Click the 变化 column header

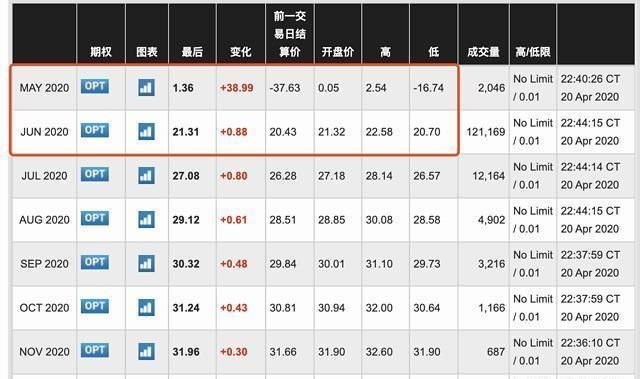click(x=240, y=52)
